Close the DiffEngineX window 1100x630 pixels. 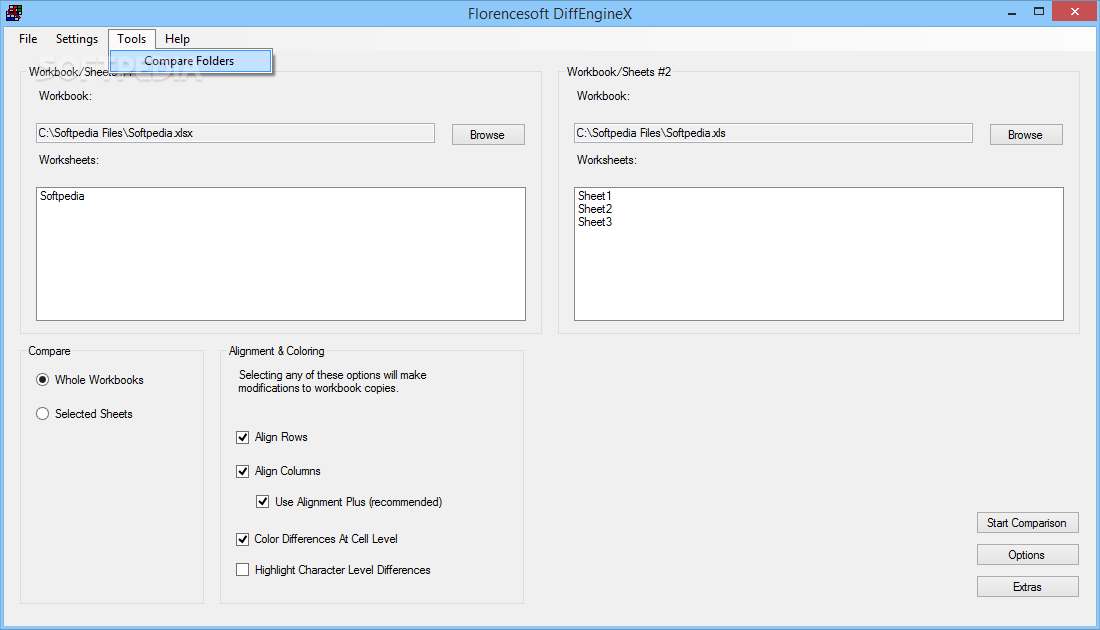[1075, 11]
